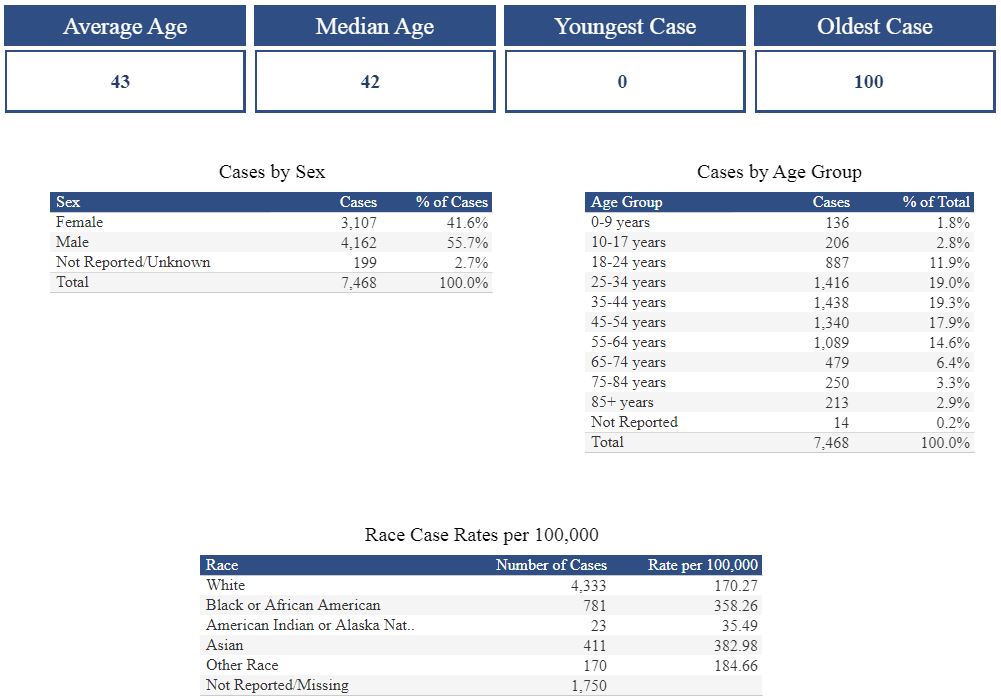Select the Median Age value 42
The height and width of the screenshot is (698, 1001).
[x=370, y=82]
